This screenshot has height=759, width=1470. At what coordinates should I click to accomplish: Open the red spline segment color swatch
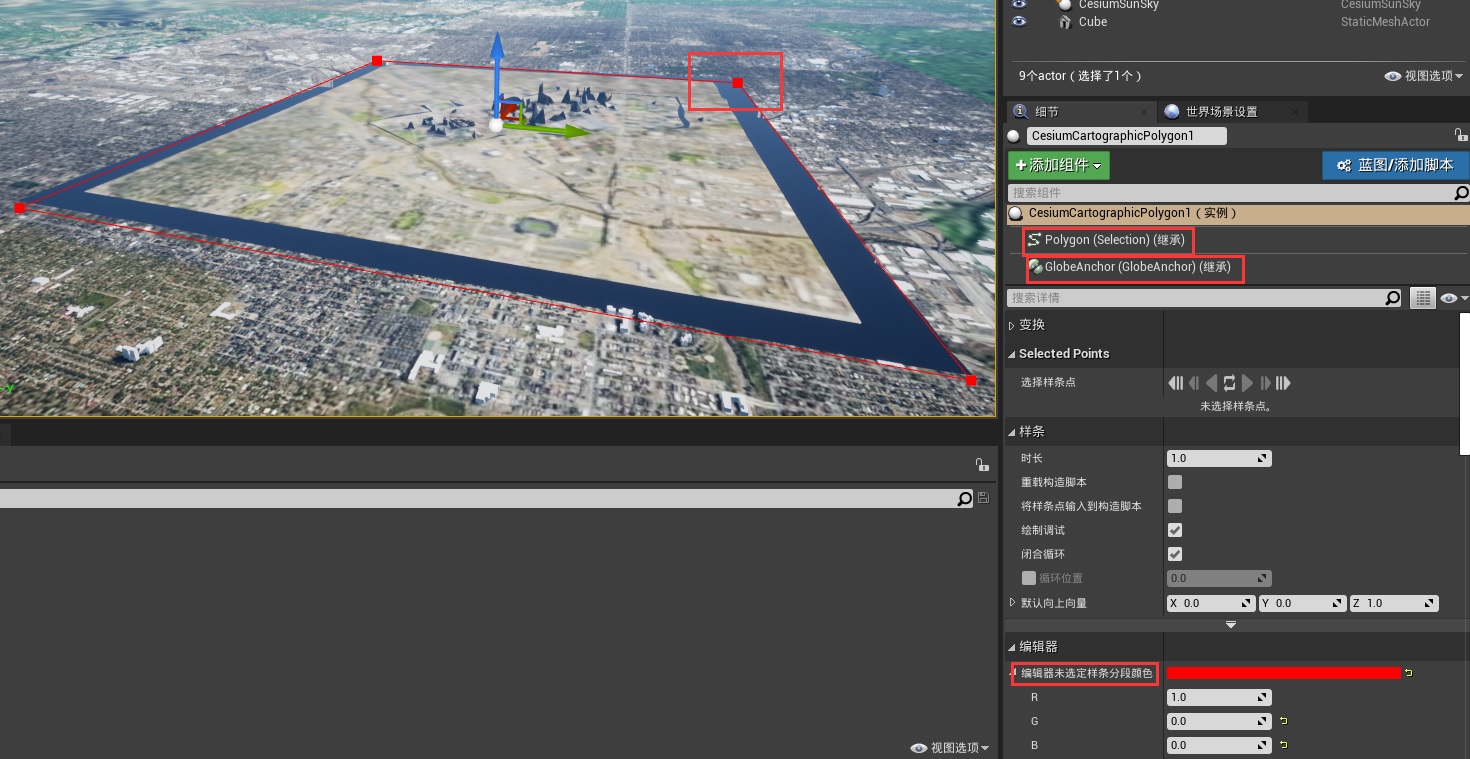point(1284,673)
